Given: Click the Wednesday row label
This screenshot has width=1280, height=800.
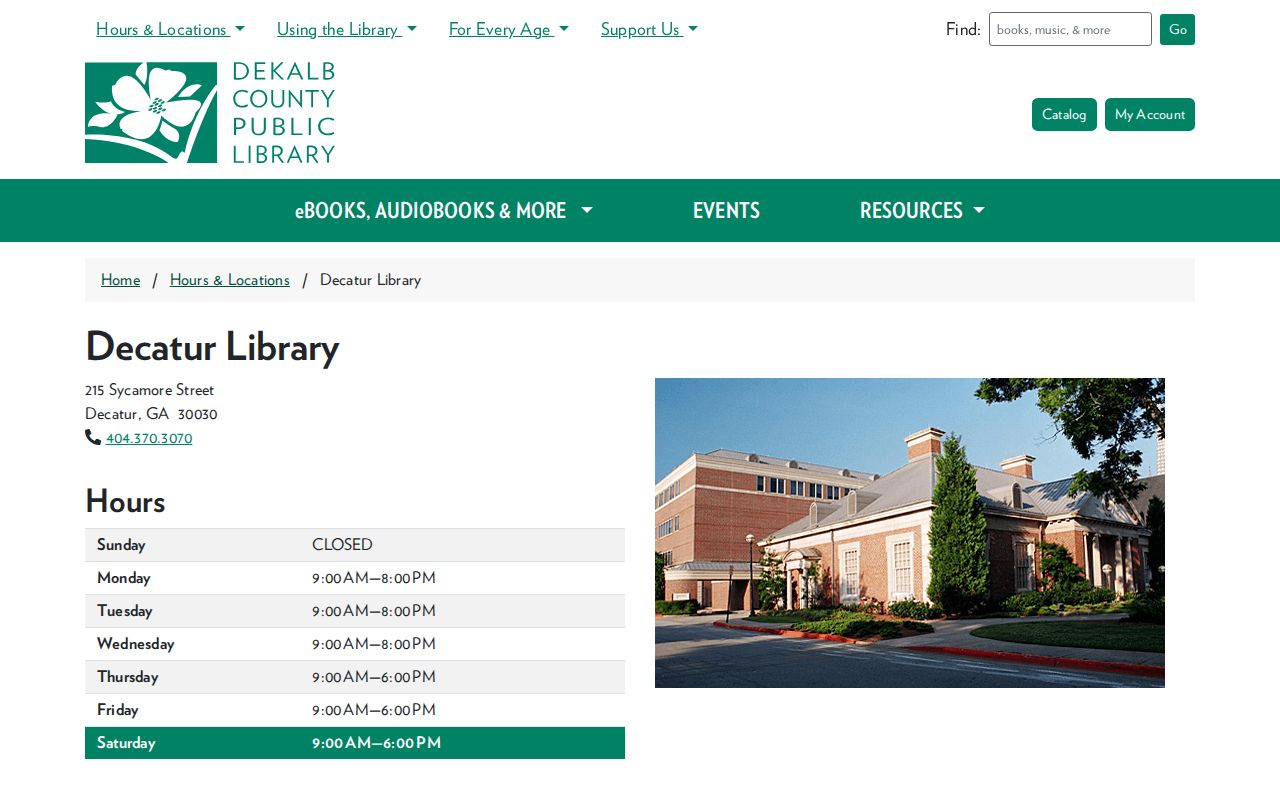Looking at the screenshot, I should (136, 644).
